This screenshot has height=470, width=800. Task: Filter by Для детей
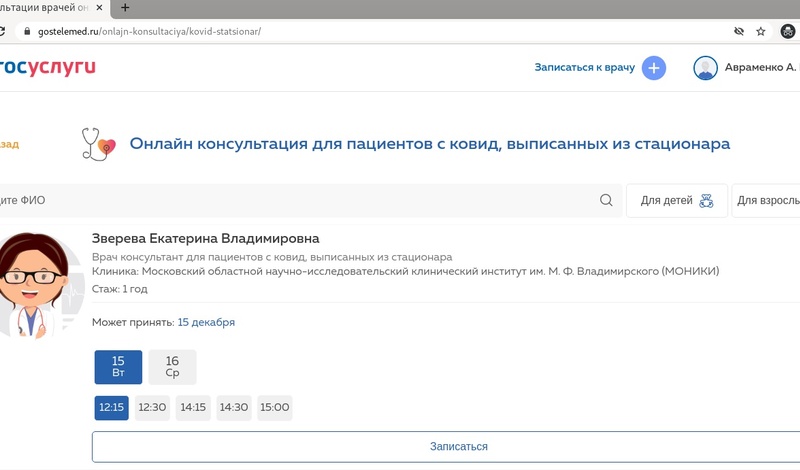(x=677, y=201)
